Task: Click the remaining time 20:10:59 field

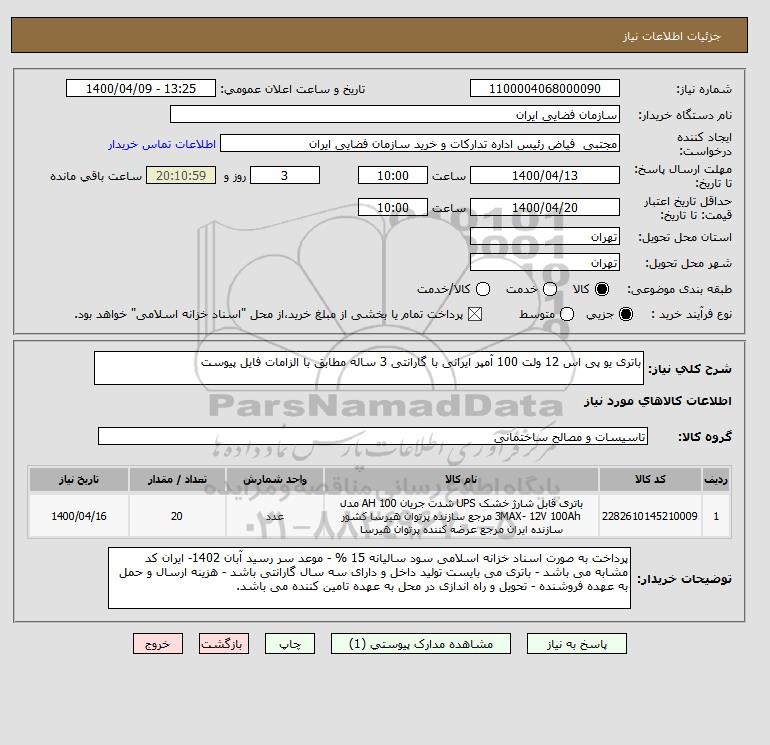Action: coord(181,175)
